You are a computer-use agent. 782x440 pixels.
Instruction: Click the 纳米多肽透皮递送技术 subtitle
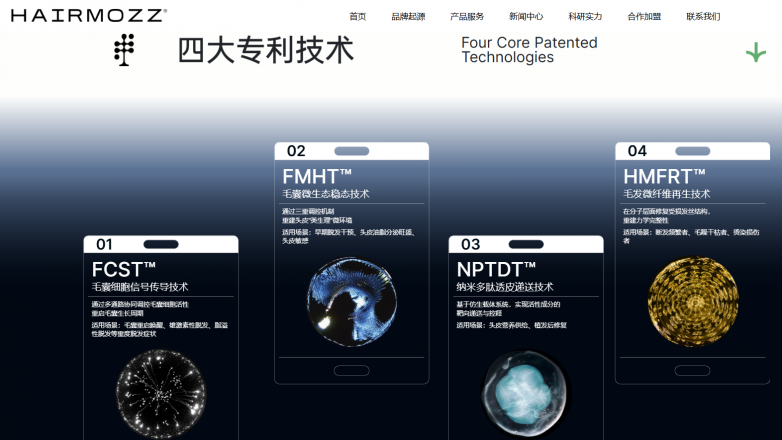pos(505,287)
